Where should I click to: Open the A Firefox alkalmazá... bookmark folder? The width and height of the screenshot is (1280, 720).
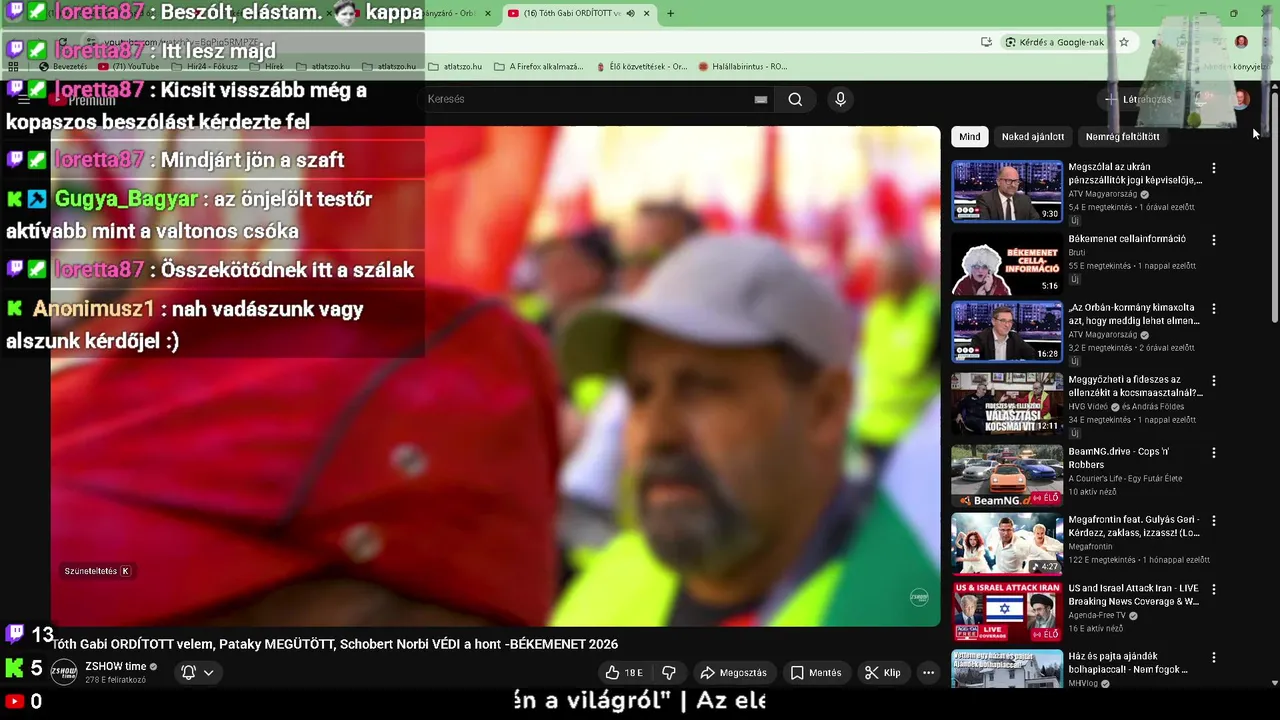pyautogui.click(x=539, y=66)
